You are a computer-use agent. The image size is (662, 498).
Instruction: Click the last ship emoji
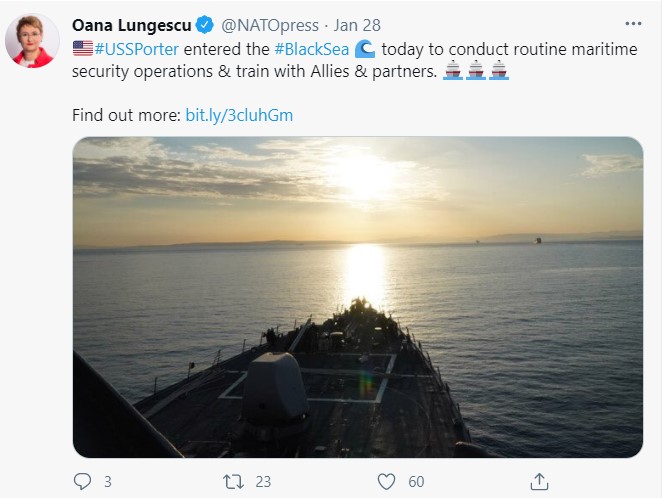[x=499, y=72]
